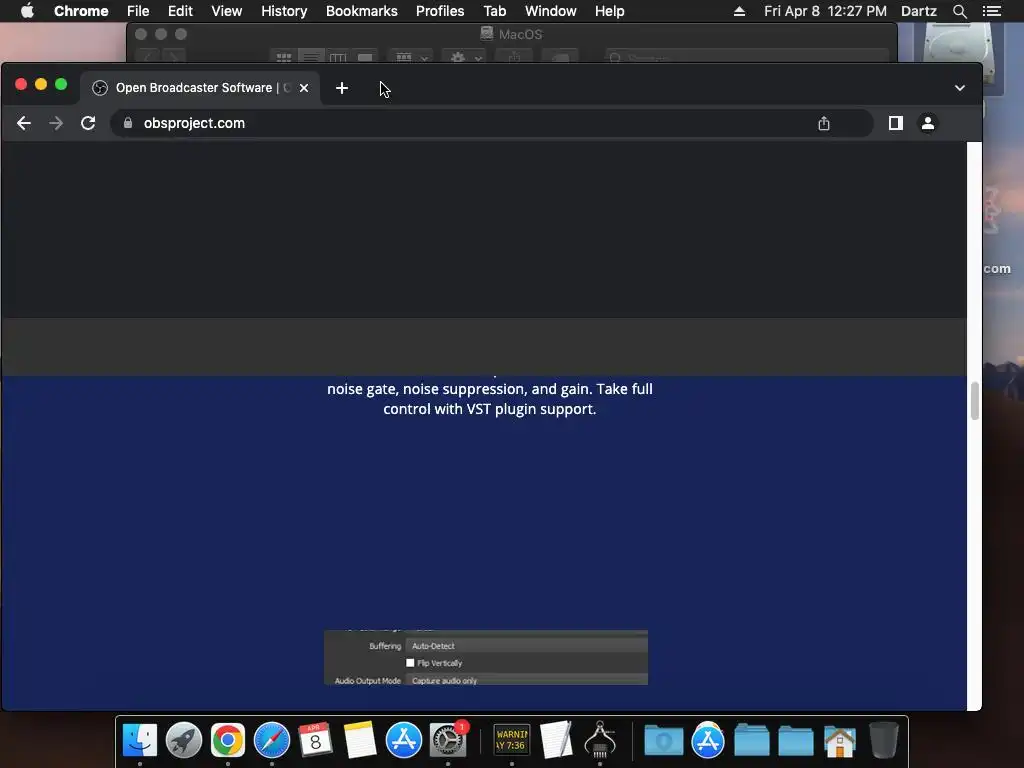Open the Apple menu
The image size is (1024, 768).
tap(27, 11)
